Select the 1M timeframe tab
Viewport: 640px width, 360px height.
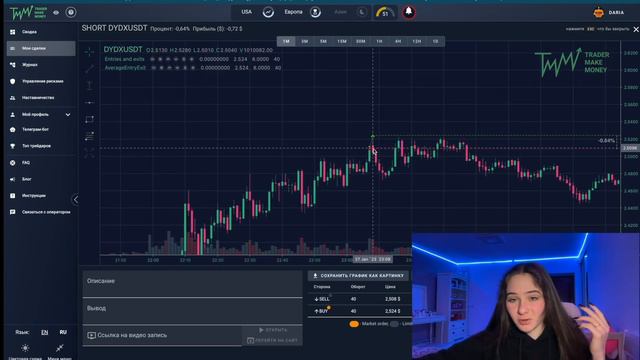pos(286,41)
